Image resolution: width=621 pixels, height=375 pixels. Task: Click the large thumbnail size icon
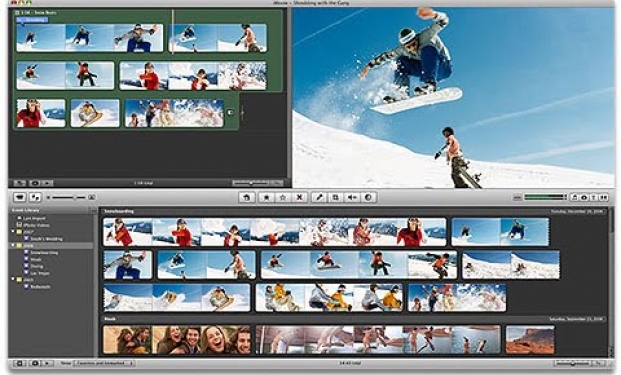pos(91,197)
